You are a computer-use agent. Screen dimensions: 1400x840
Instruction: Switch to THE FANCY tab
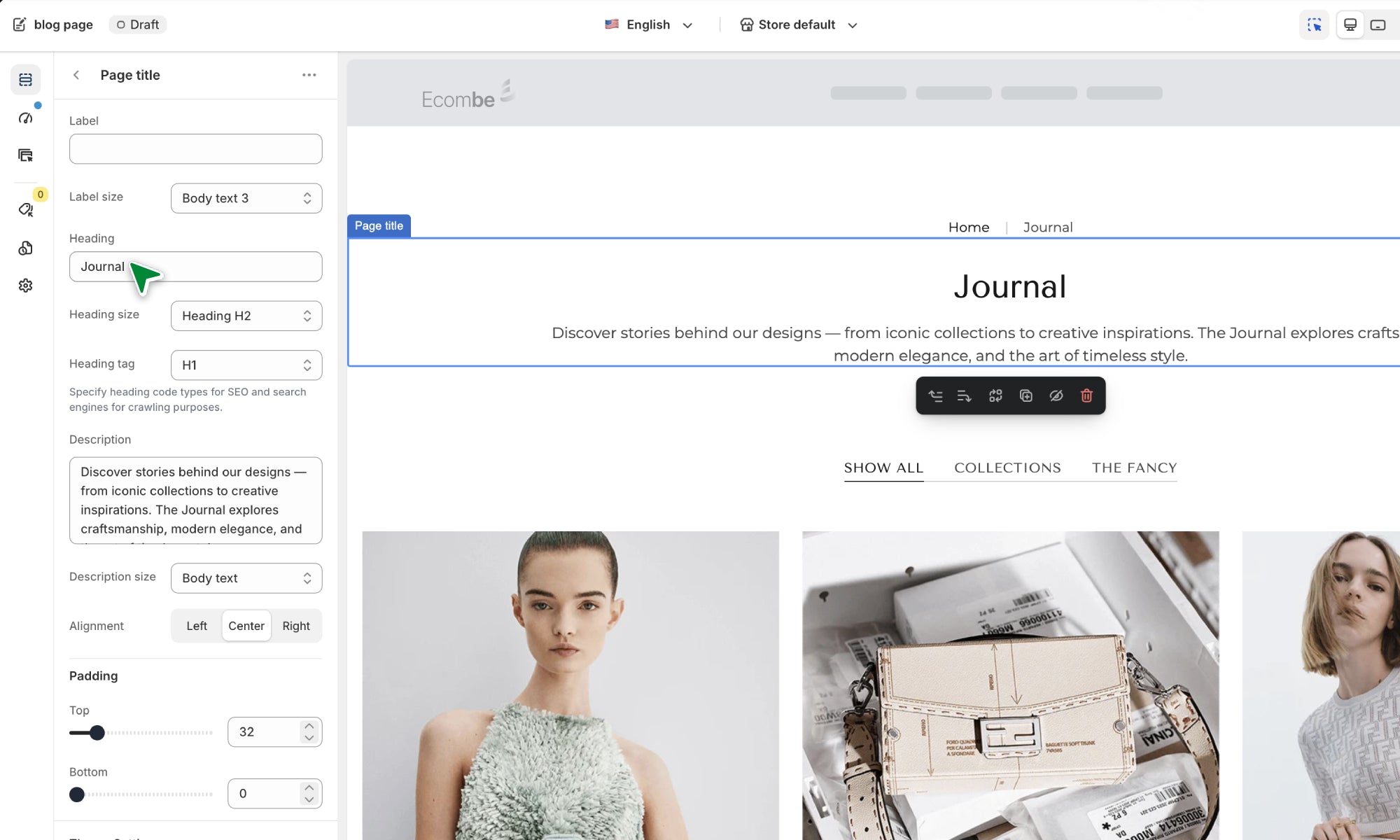[x=1134, y=468]
